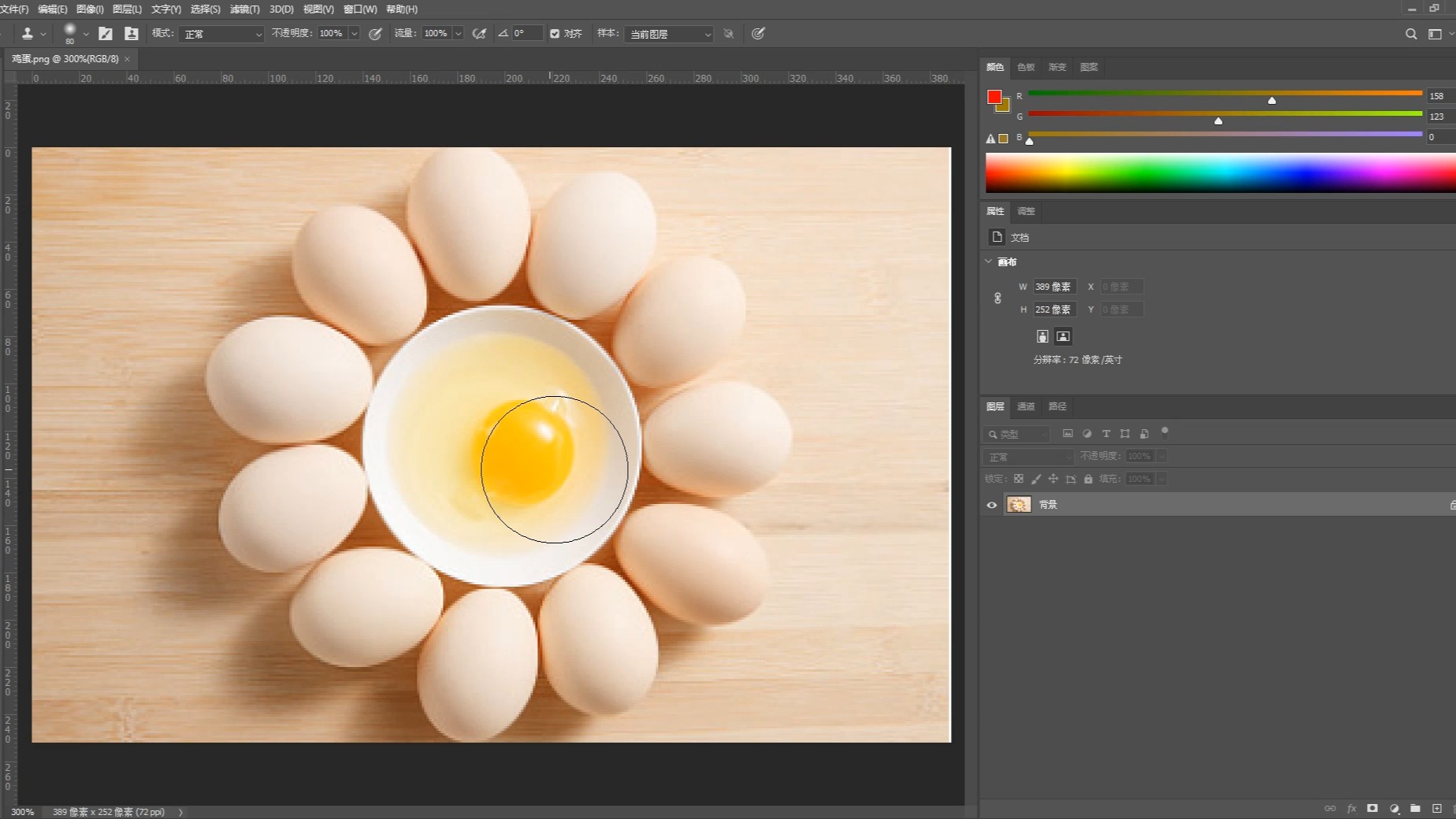
Task: Open the 模式 blend mode dropdown
Action: pos(222,34)
